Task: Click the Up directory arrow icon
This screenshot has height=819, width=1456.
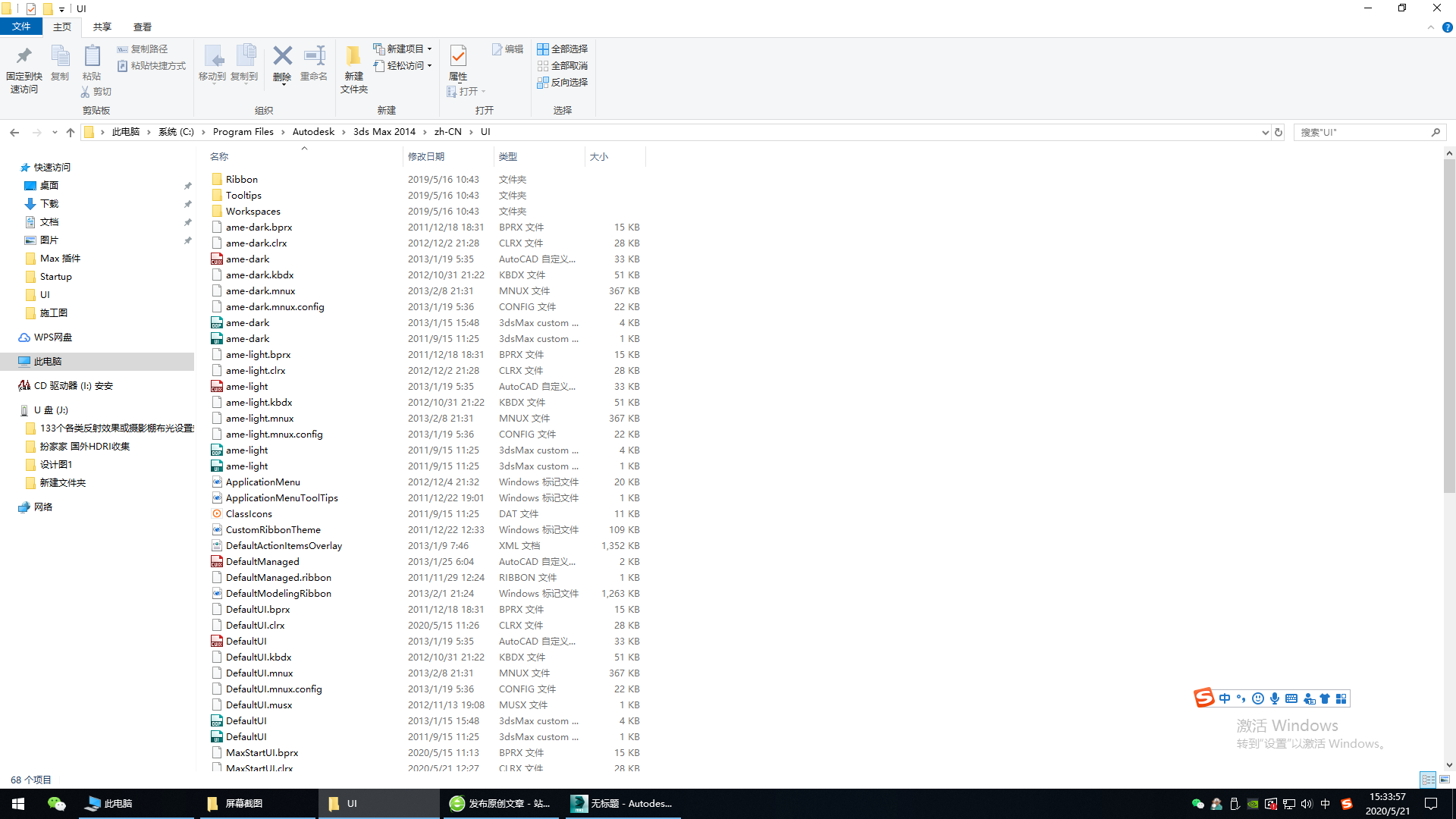Action: click(71, 132)
